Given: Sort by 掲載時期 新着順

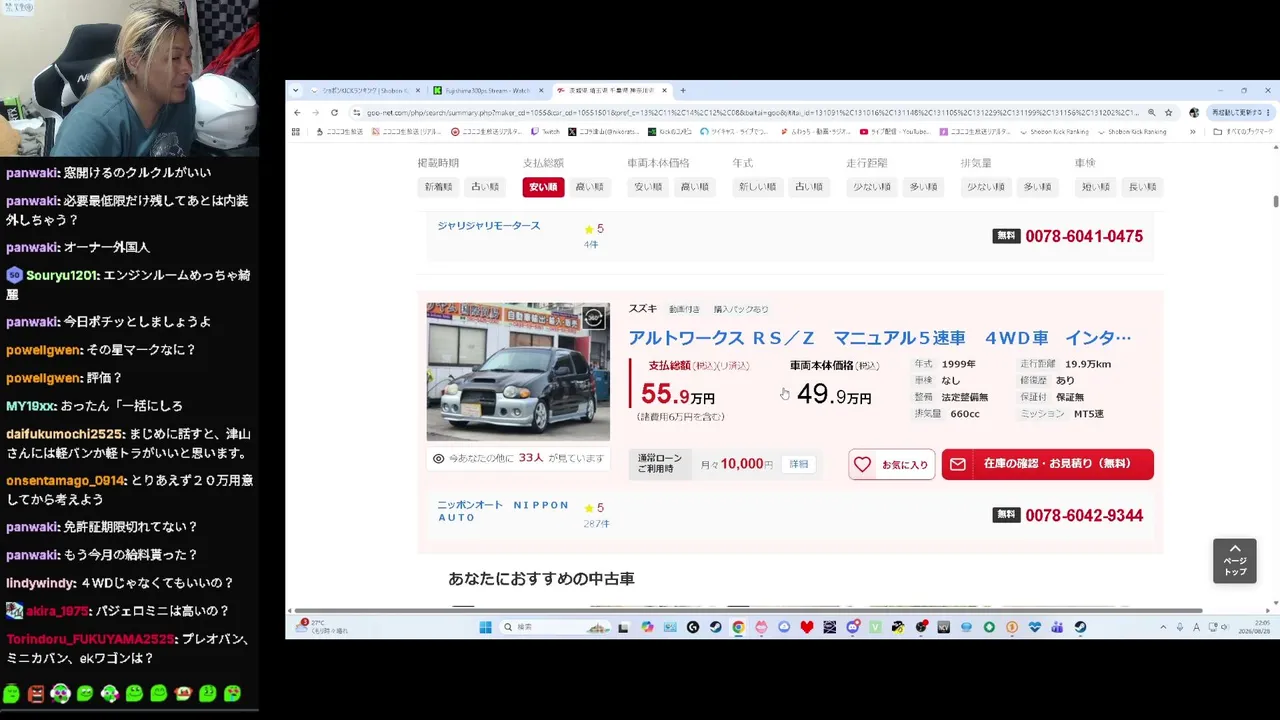Looking at the screenshot, I should (x=438, y=187).
